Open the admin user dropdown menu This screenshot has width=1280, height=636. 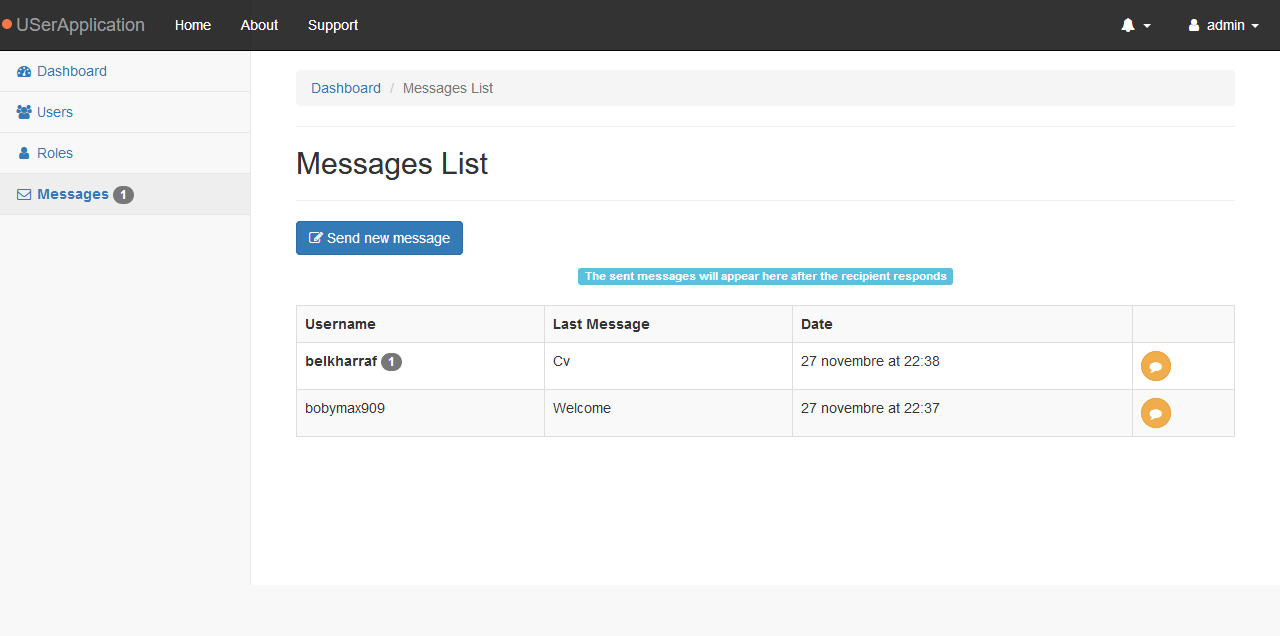coord(1223,26)
